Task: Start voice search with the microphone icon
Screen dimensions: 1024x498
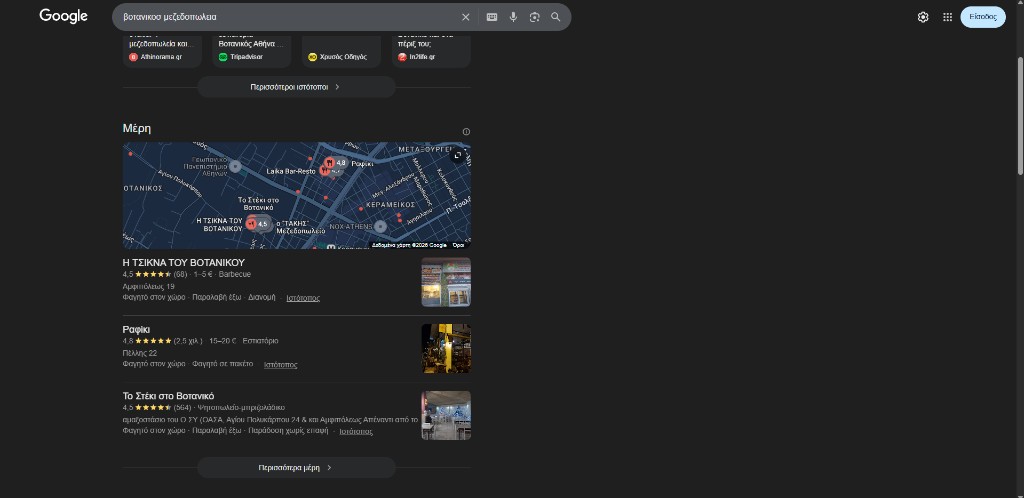Action: pyautogui.click(x=513, y=17)
